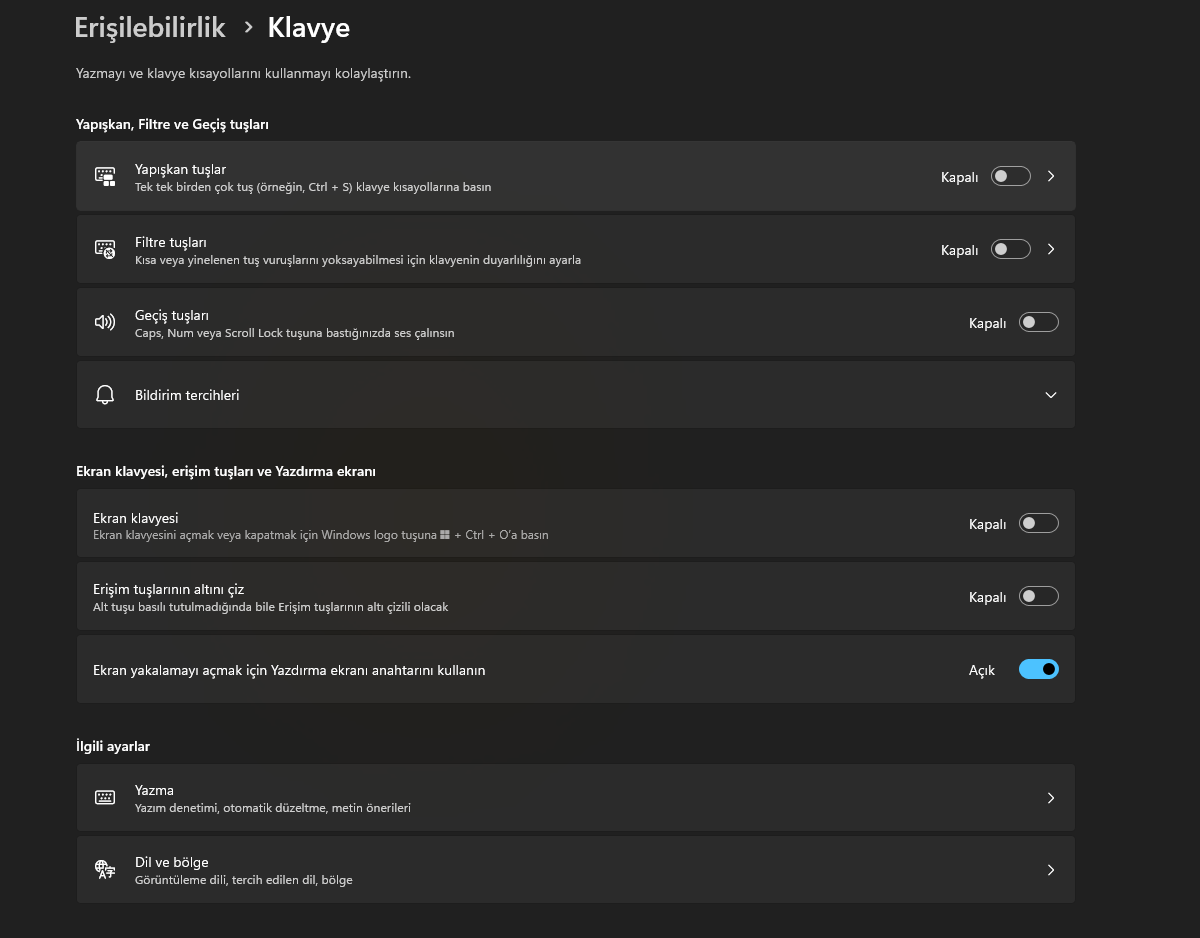The image size is (1200, 938).
Task: Open Yapışkan tuşlar details chevron
Action: click(x=1051, y=177)
